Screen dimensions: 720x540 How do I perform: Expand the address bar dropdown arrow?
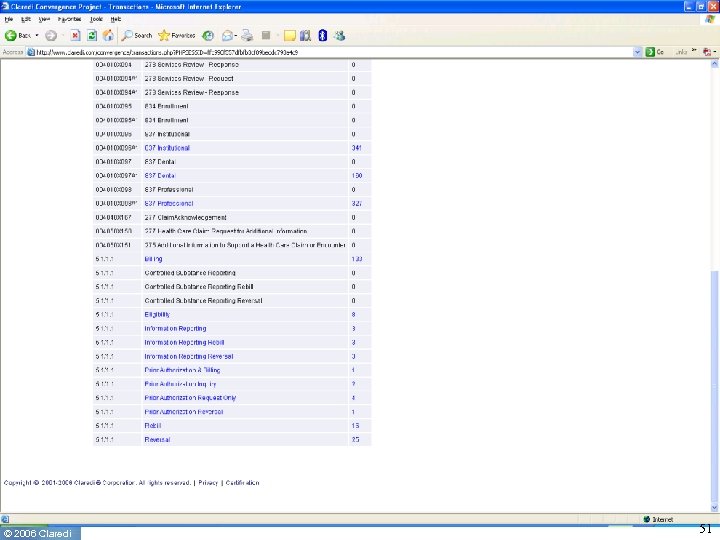point(637,52)
